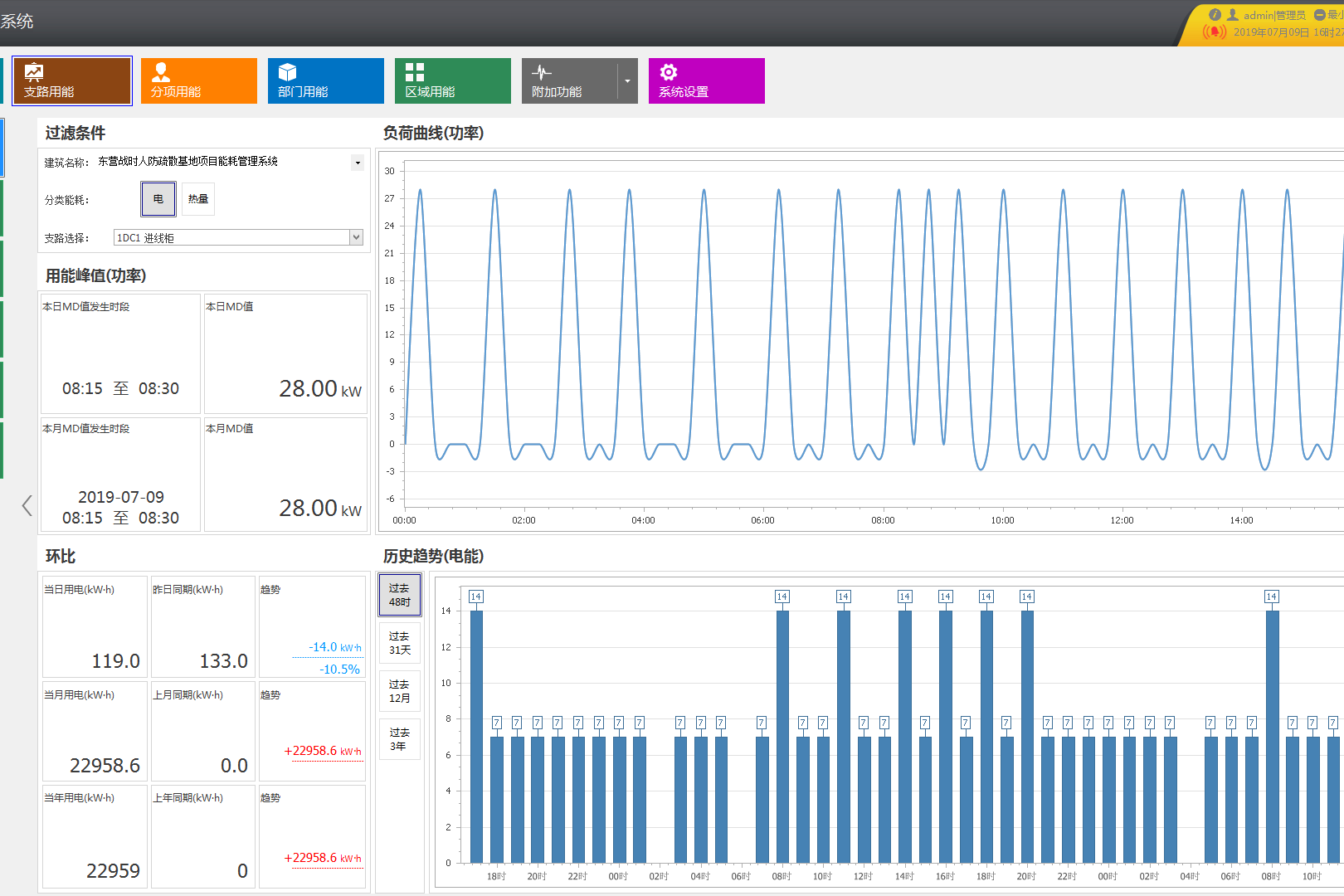Click the -14.0 kW·h trend value

335,647
